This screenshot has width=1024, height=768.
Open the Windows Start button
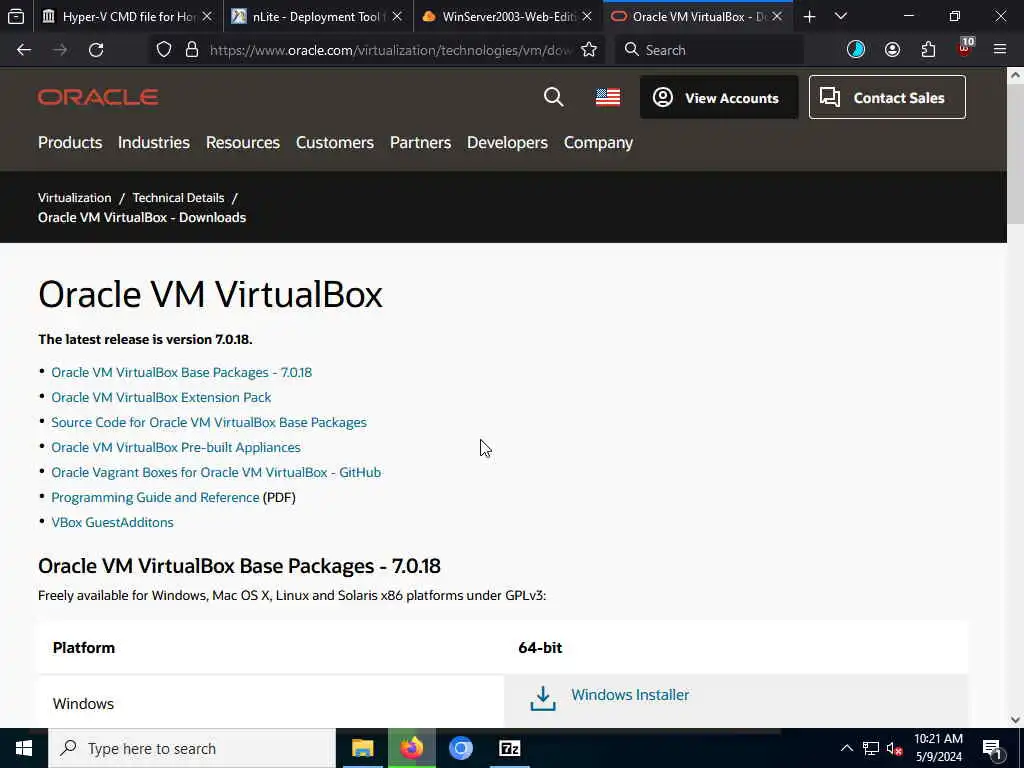pyautogui.click(x=24, y=748)
